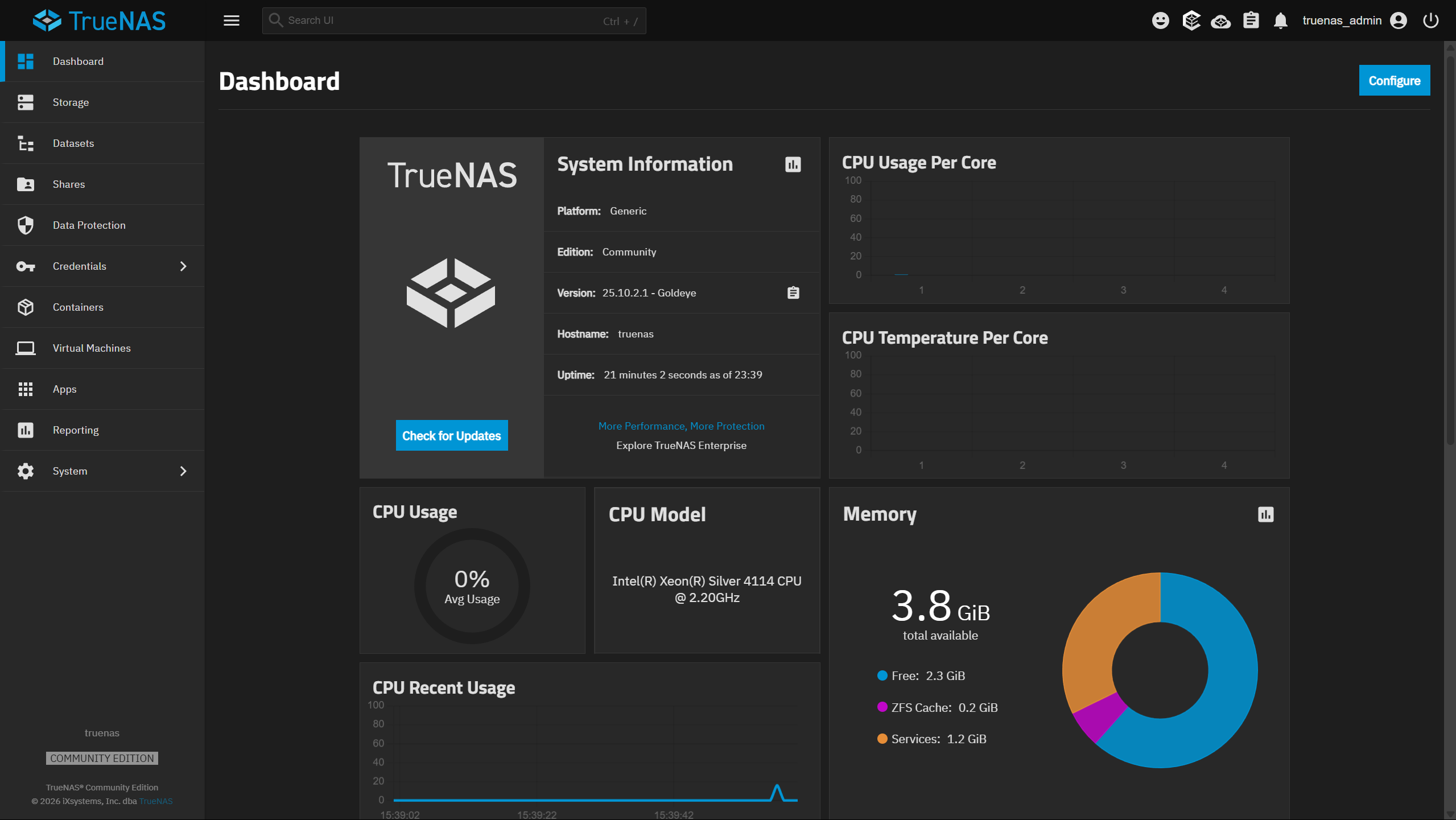The height and width of the screenshot is (820, 1456).
Task: Expand the Credentials submenu chevron
Action: (x=183, y=266)
